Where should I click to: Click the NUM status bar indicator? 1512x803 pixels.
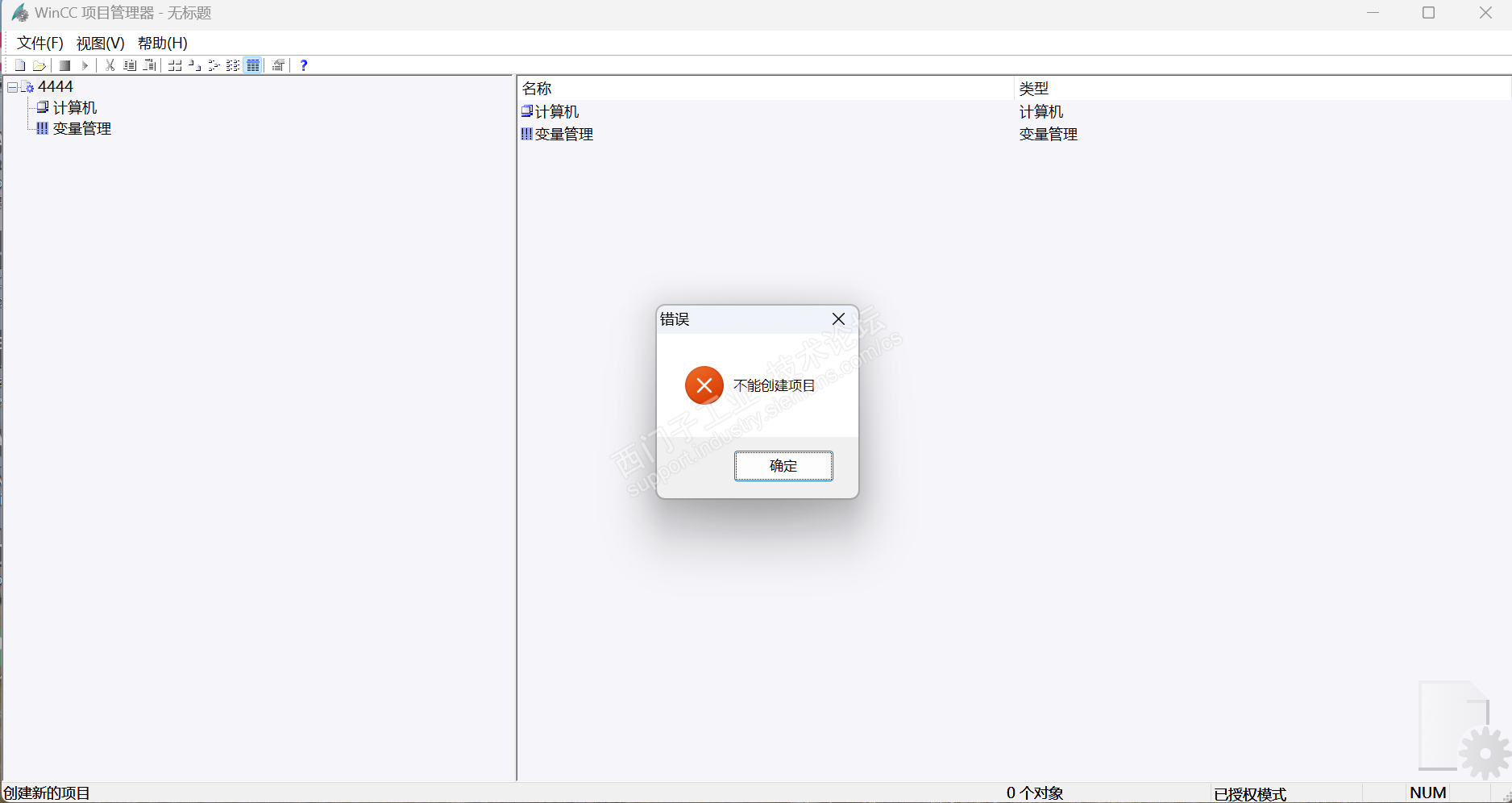(1428, 793)
